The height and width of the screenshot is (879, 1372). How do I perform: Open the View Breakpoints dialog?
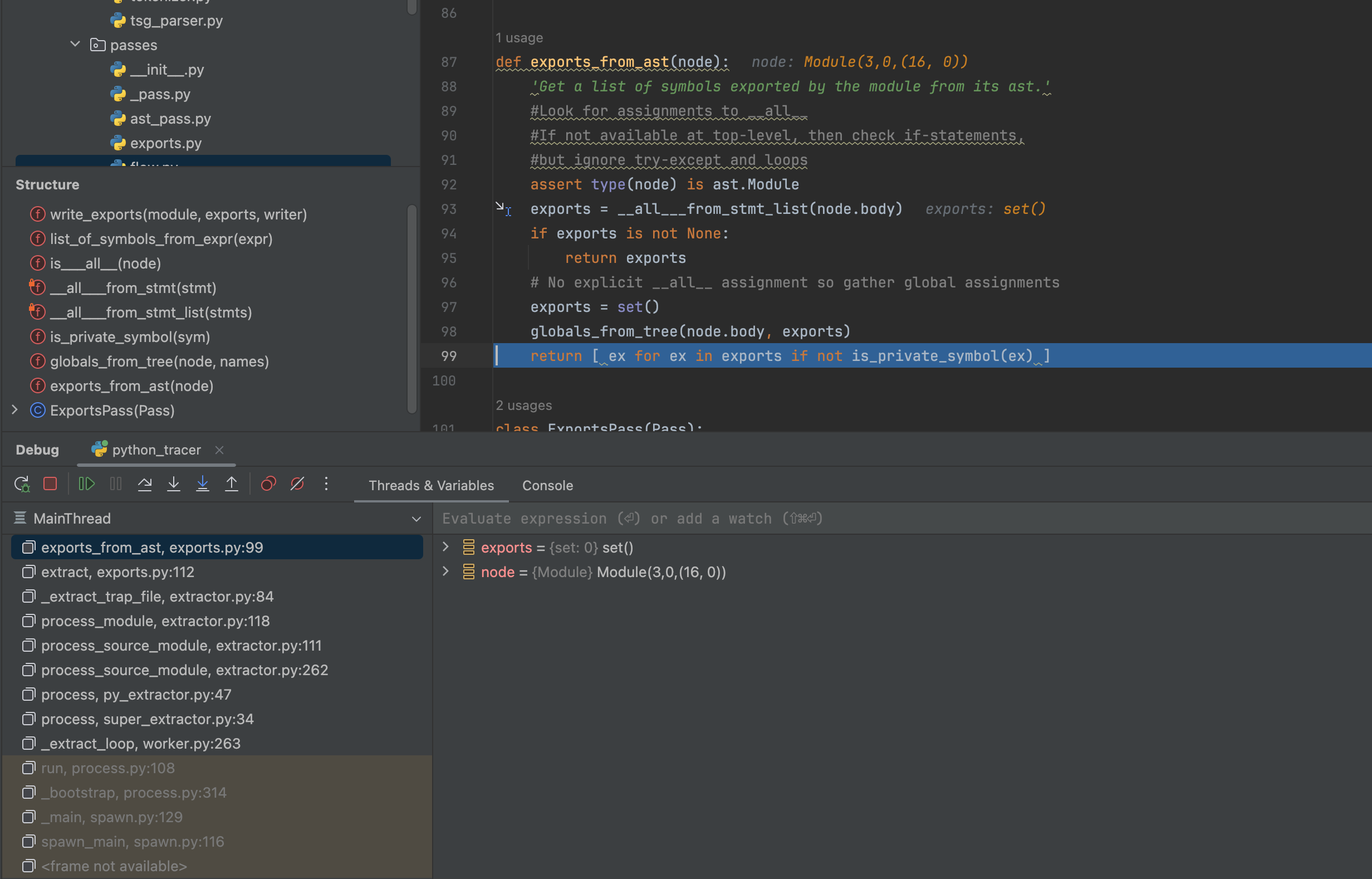269,484
